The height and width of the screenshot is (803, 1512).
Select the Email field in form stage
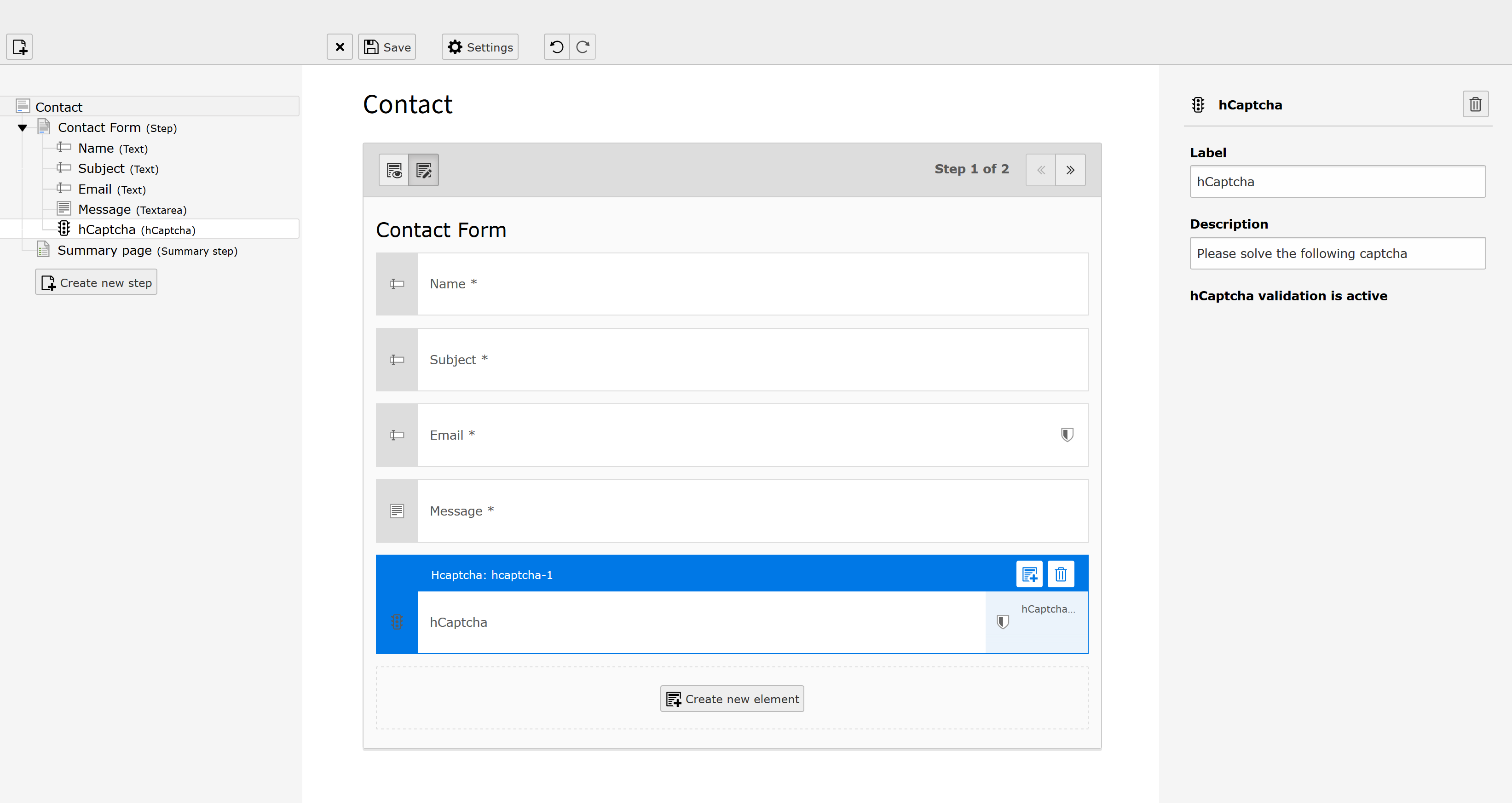(x=732, y=435)
